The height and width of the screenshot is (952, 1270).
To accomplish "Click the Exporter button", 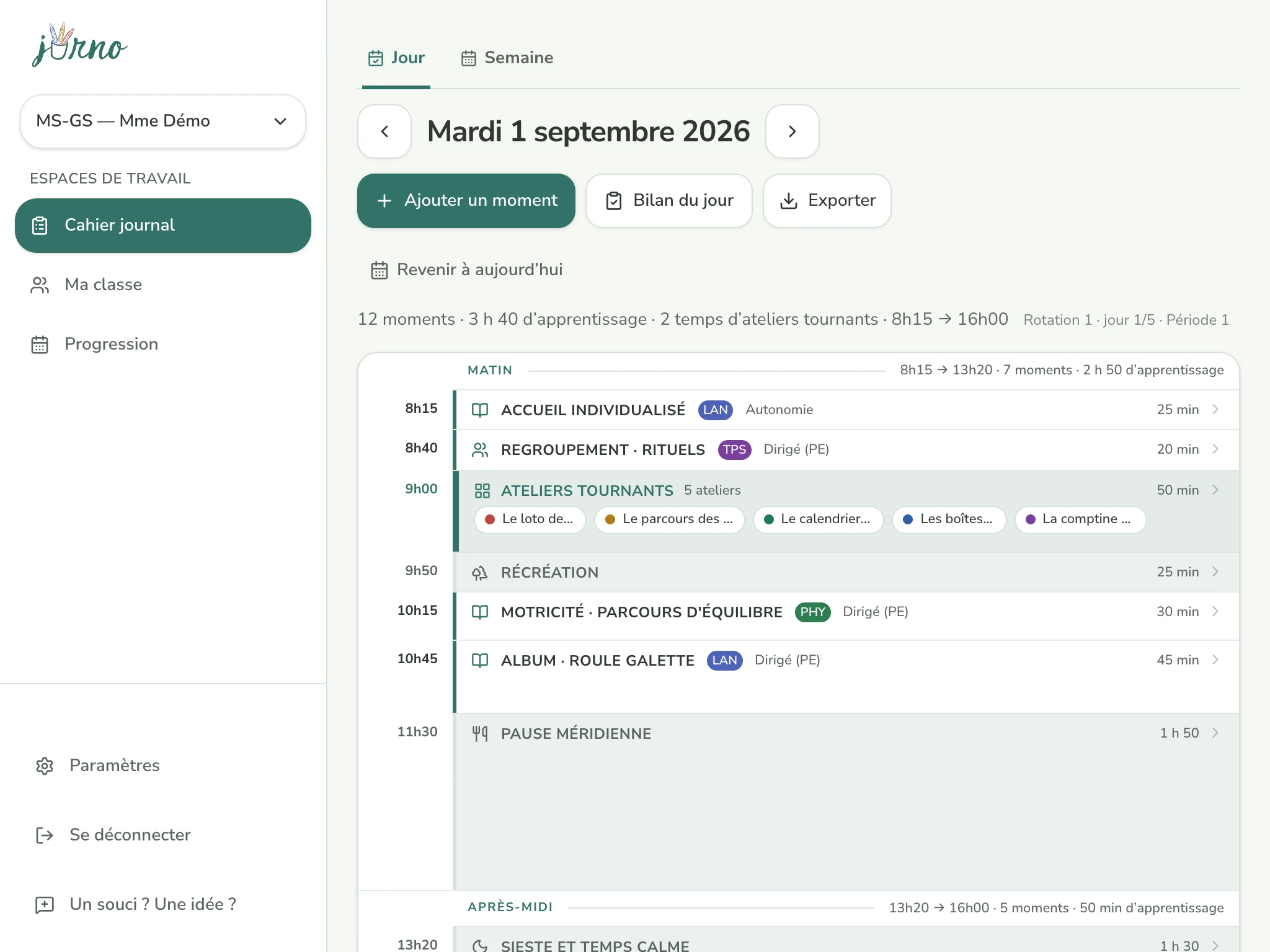I will click(827, 201).
